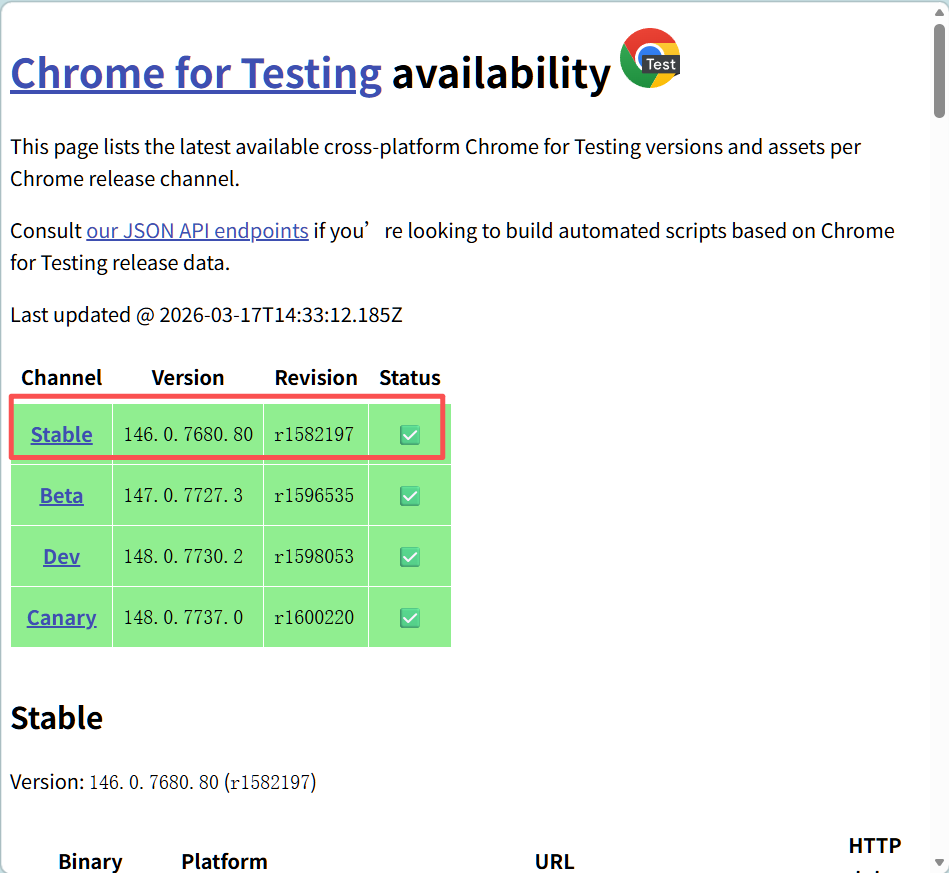Jump to the Stable channel link

click(62, 435)
